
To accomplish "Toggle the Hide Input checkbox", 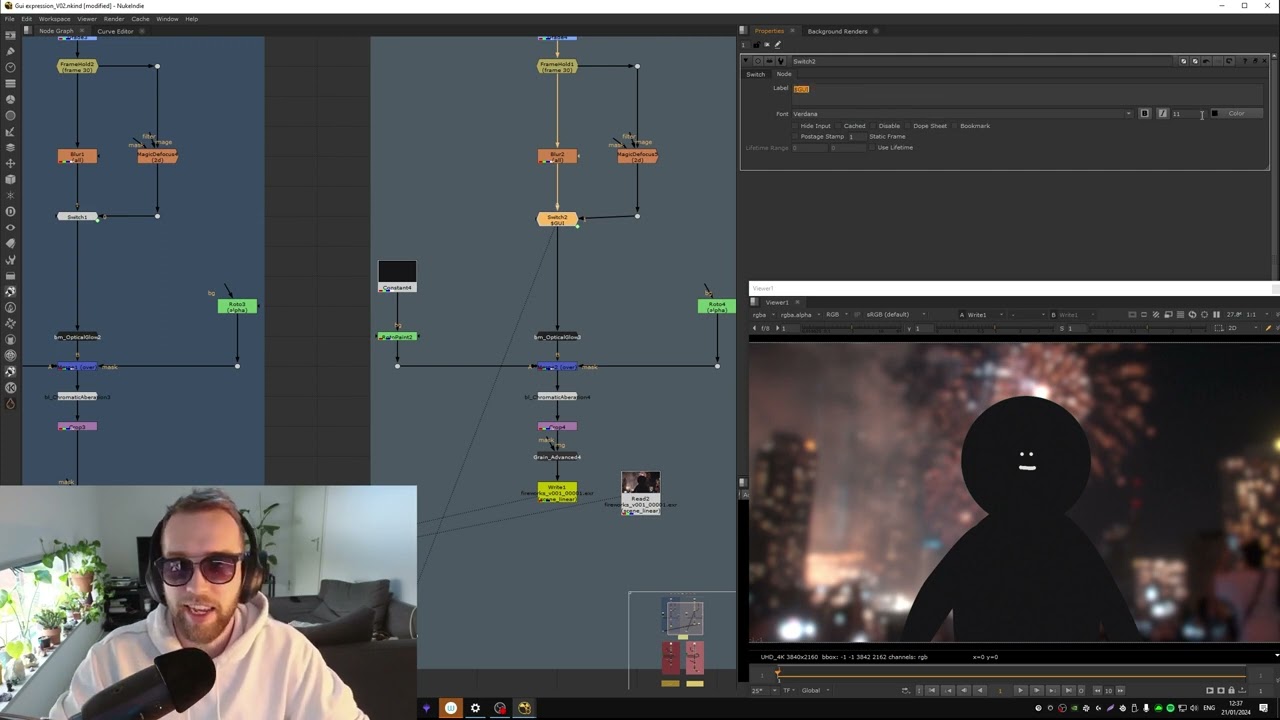I will pos(796,126).
